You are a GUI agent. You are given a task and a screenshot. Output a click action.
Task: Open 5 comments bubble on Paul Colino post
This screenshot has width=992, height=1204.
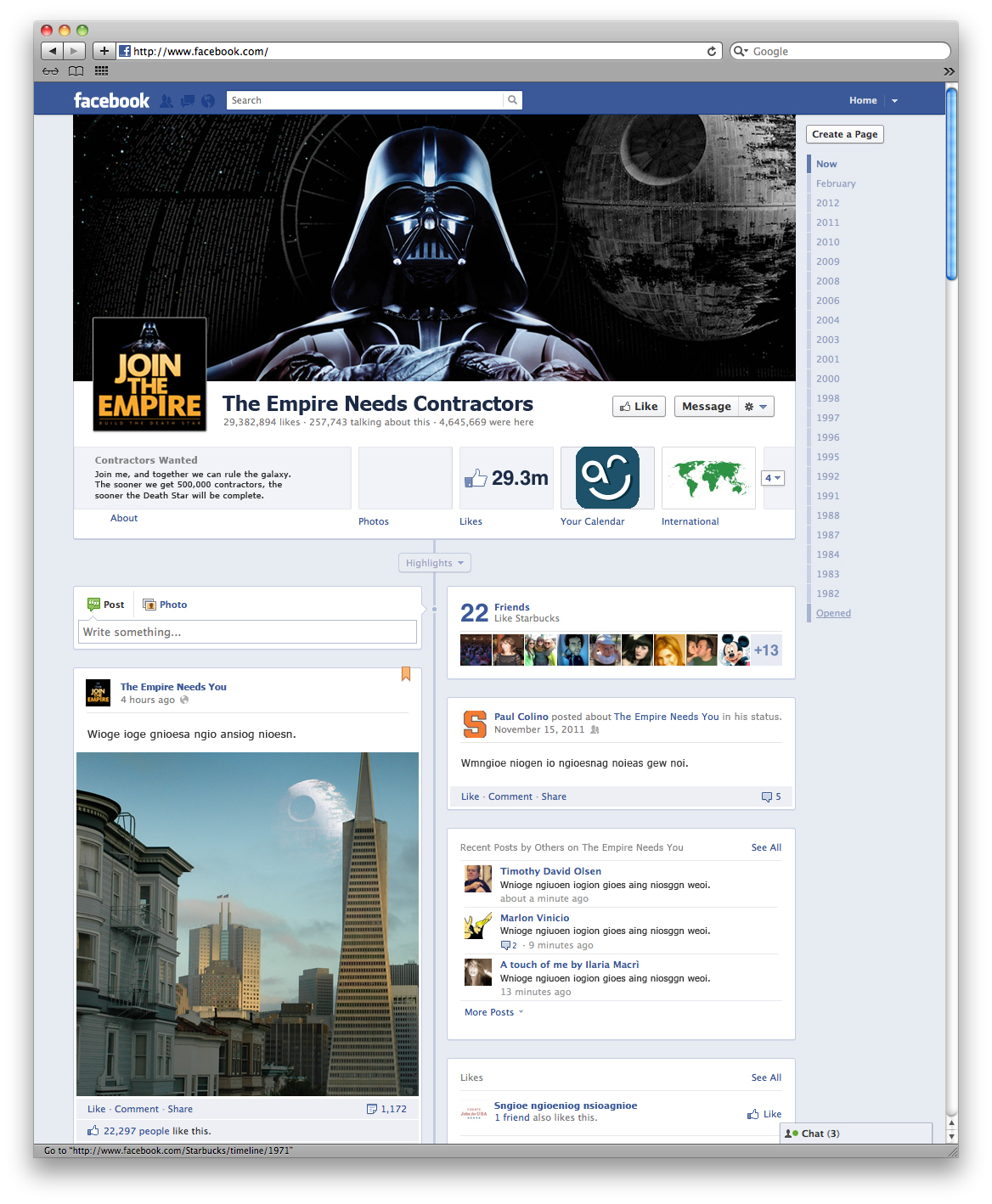point(771,796)
